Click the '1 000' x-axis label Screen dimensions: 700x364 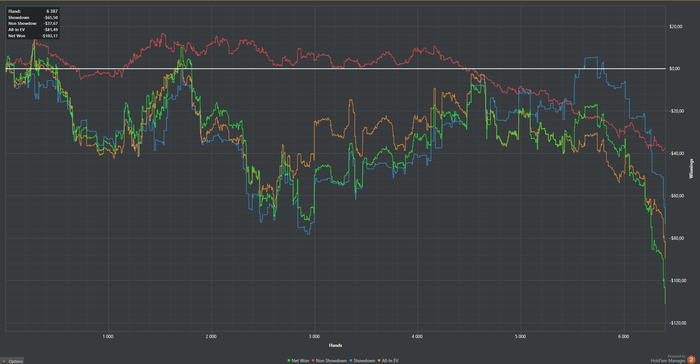click(x=108, y=337)
